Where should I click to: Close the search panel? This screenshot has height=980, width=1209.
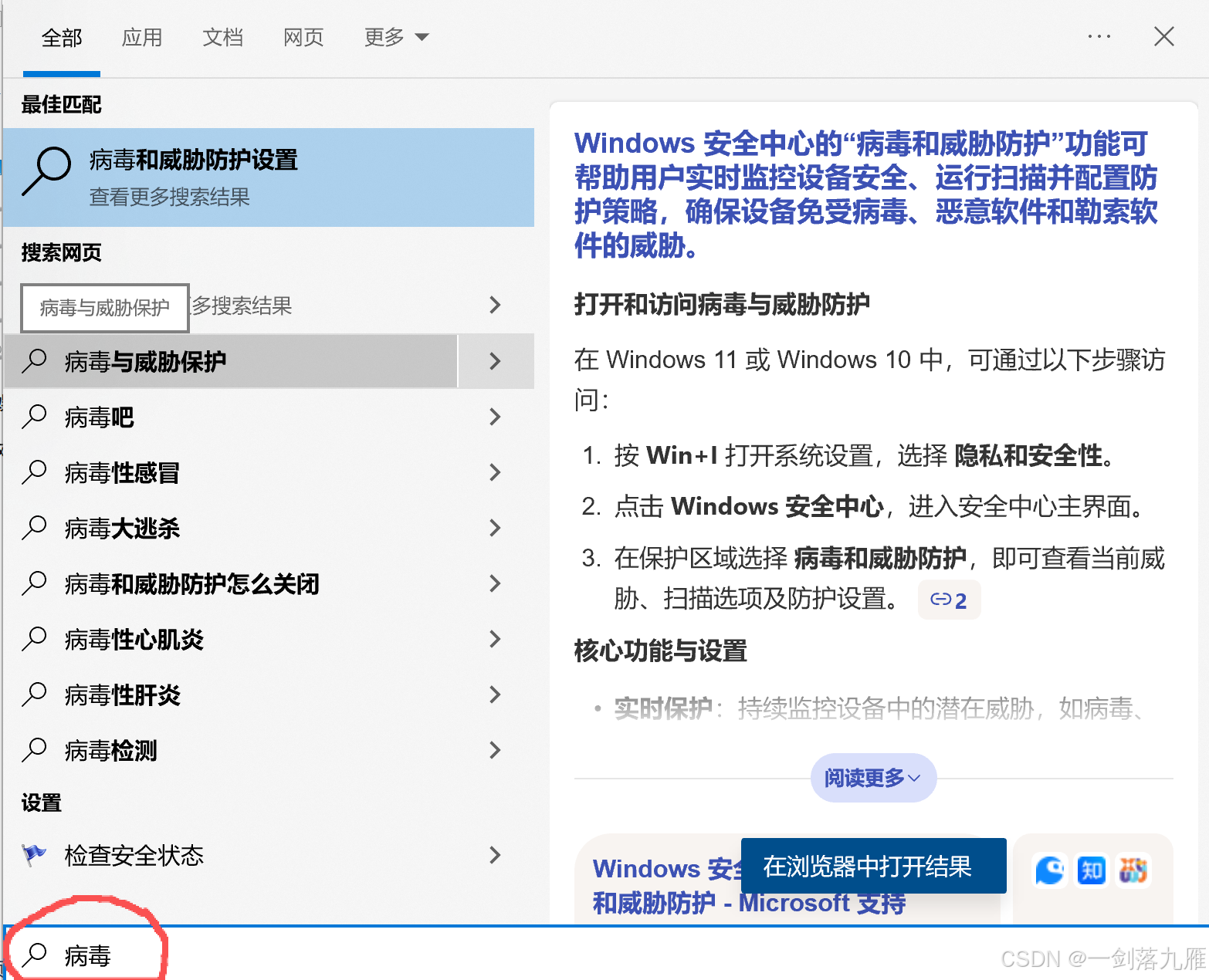1163,36
